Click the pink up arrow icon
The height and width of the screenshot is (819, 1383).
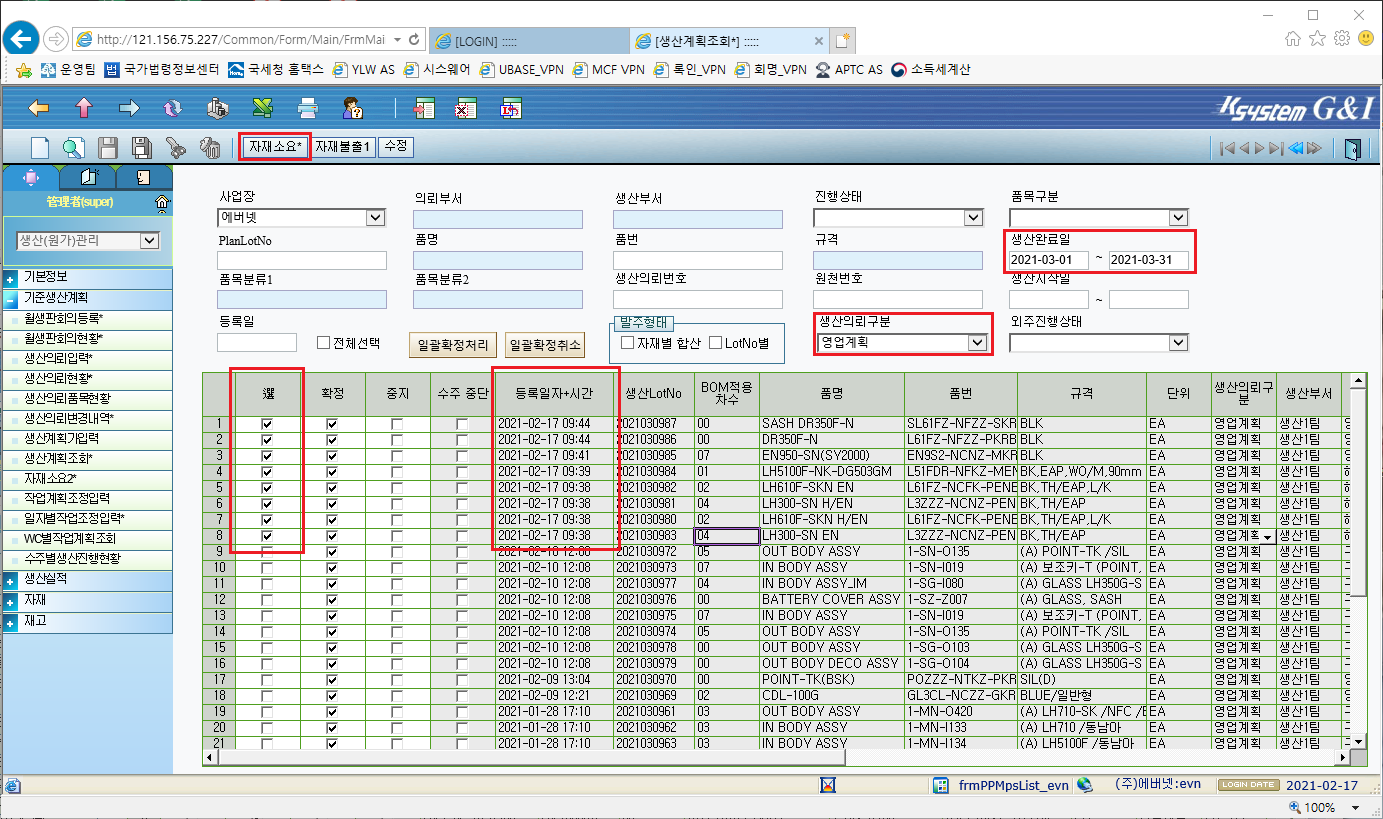coord(84,108)
